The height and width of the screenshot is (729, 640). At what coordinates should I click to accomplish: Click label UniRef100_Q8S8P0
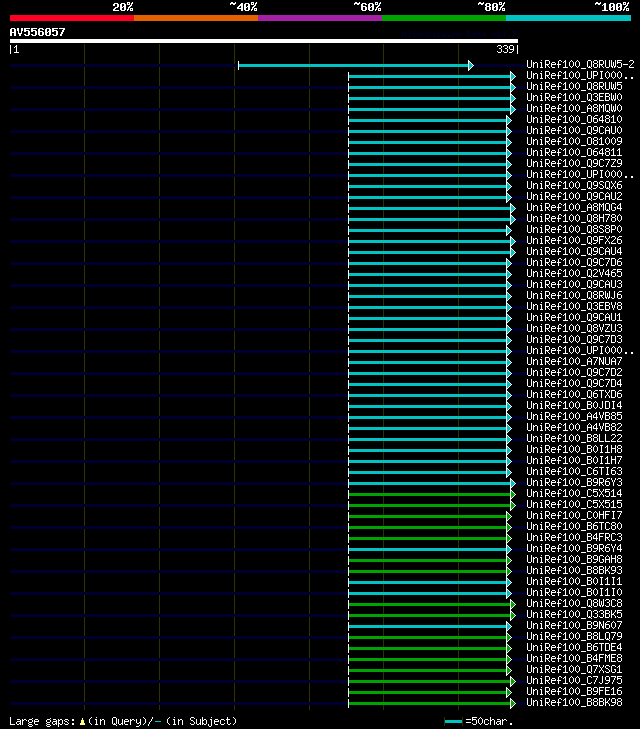point(574,229)
